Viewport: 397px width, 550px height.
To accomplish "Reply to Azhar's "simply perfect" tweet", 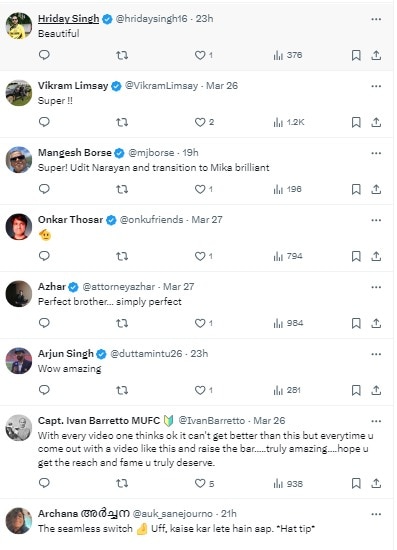I will point(44,323).
